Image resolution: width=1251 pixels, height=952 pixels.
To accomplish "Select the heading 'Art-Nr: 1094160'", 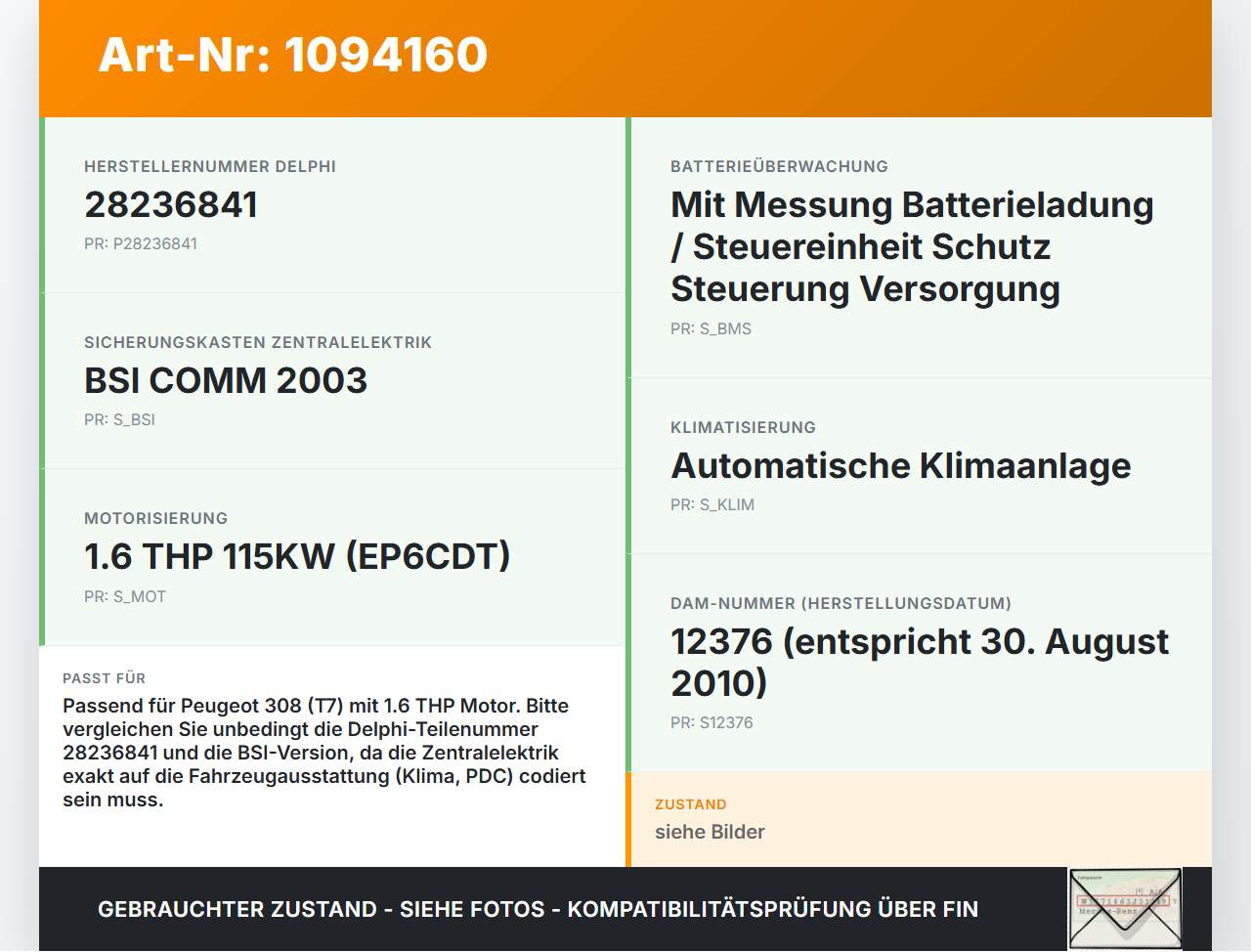I will point(293,55).
